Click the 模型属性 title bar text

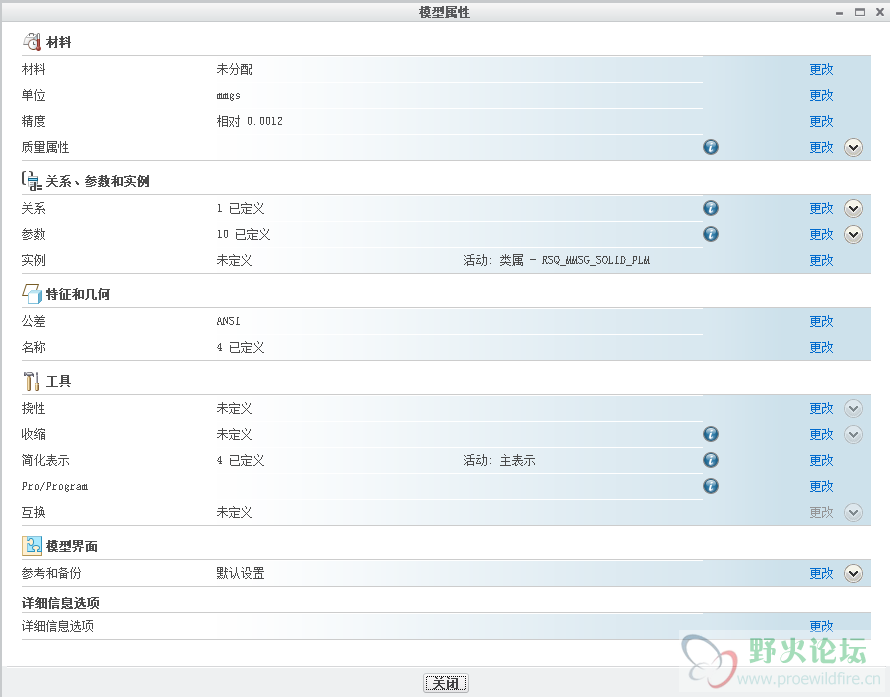(x=444, y=12)
